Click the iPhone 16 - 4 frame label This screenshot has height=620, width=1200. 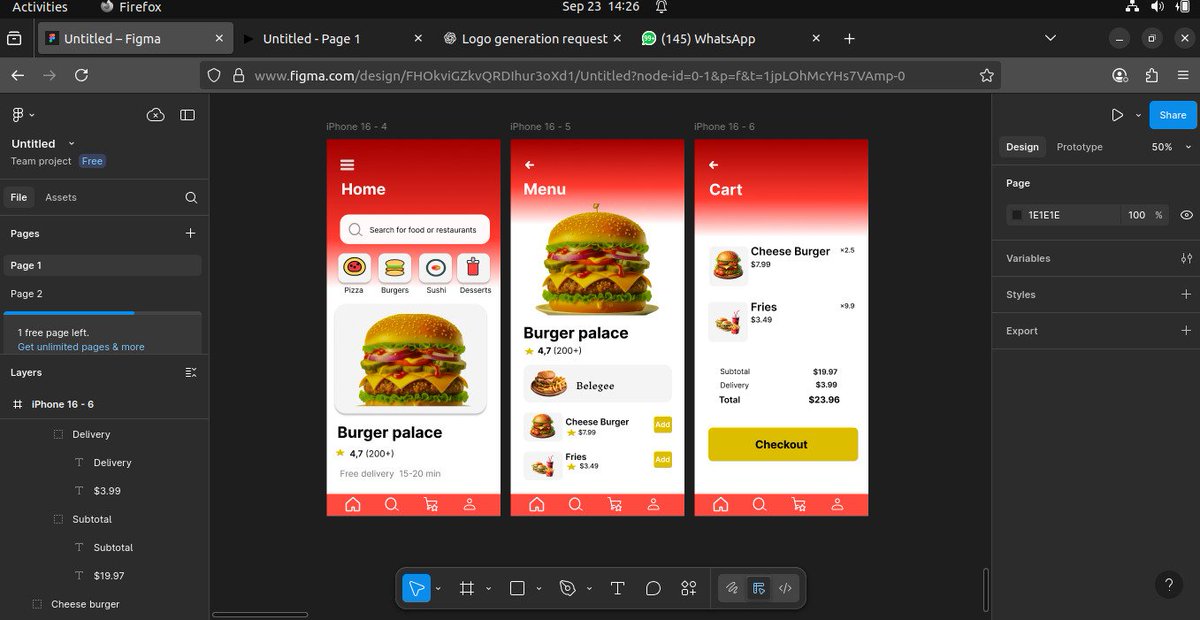(357, 127)
